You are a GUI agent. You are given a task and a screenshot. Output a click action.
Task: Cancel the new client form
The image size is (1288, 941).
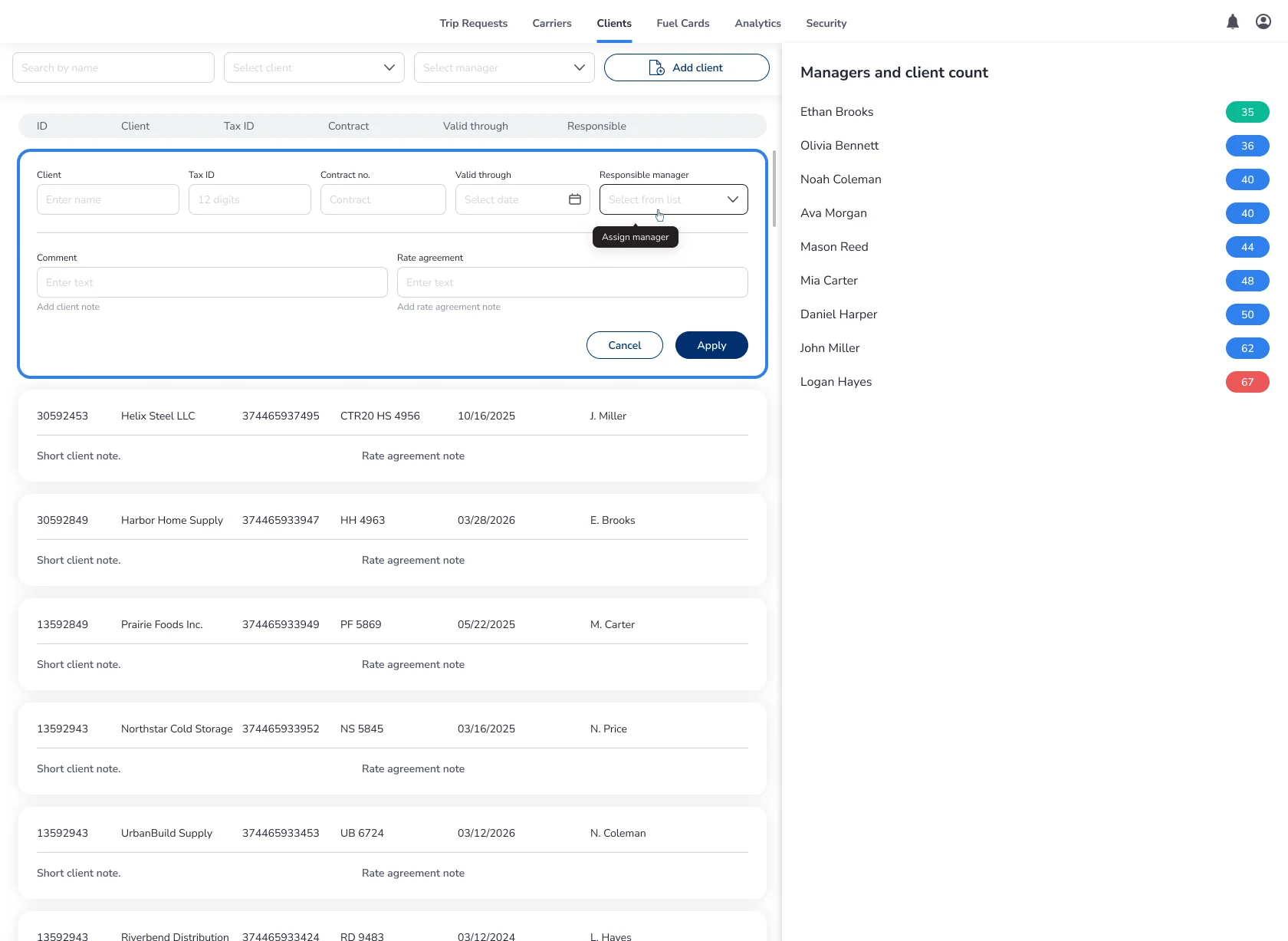click(x=625, y=345)
